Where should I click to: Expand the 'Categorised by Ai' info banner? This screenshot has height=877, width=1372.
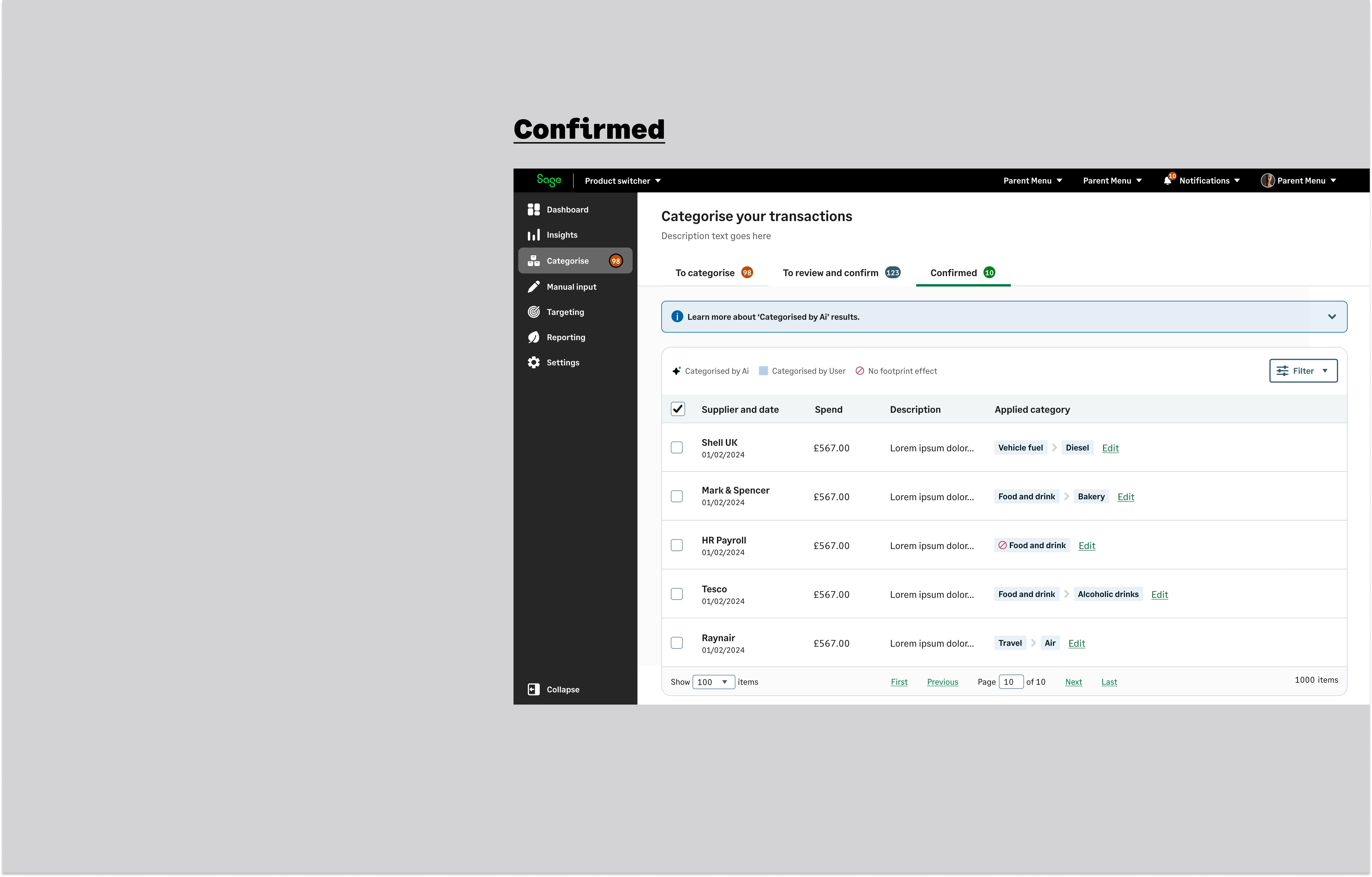(x=1332, y=317)
